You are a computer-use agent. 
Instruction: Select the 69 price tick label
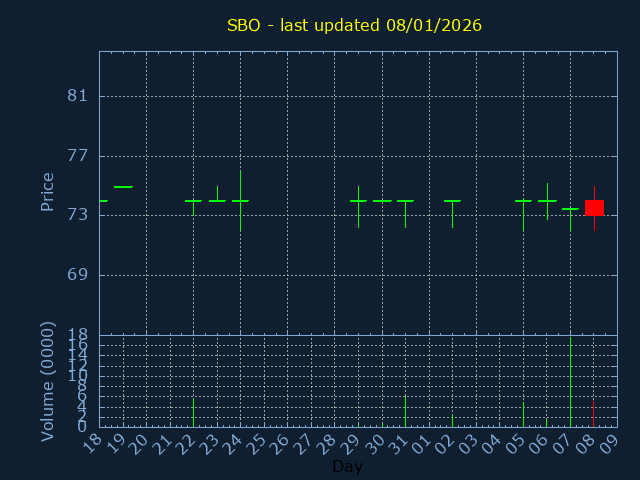click(78, 275)
